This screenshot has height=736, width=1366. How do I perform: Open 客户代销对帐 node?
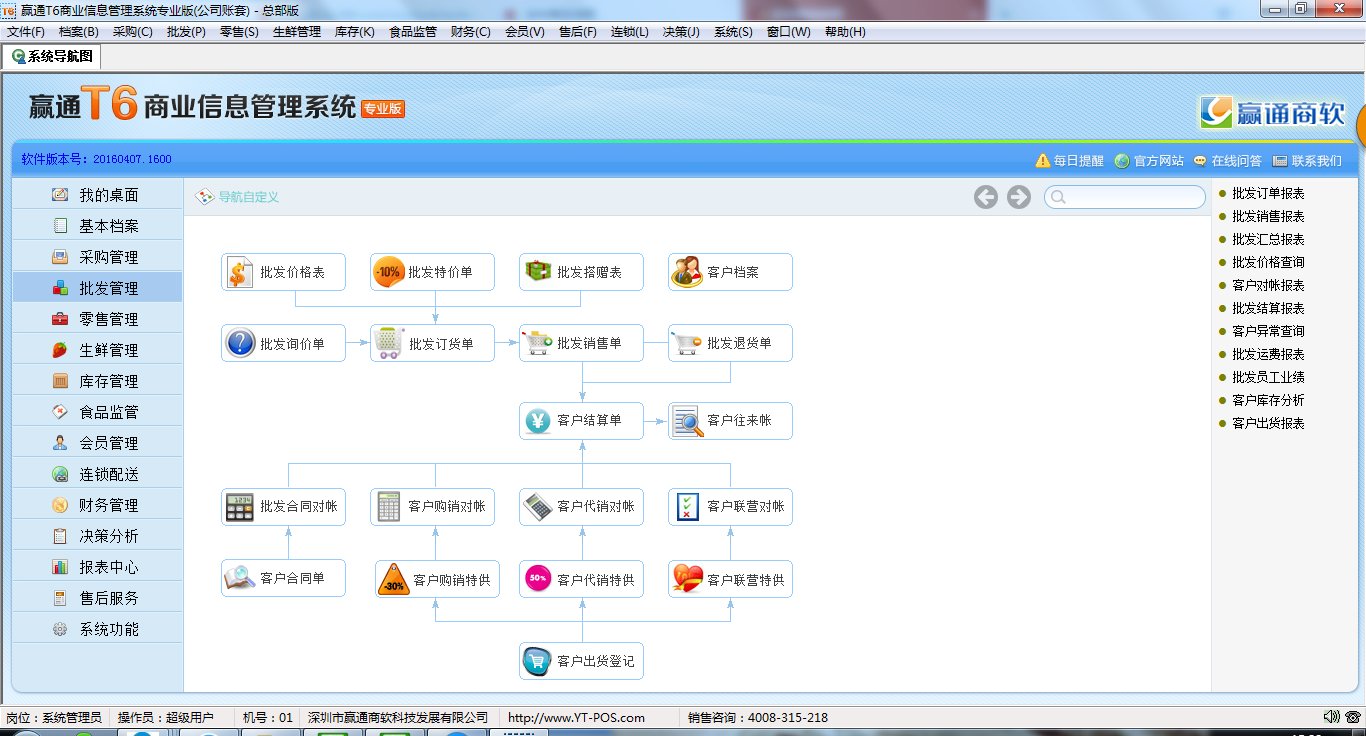pyautogui.click(x=581, y=506)
